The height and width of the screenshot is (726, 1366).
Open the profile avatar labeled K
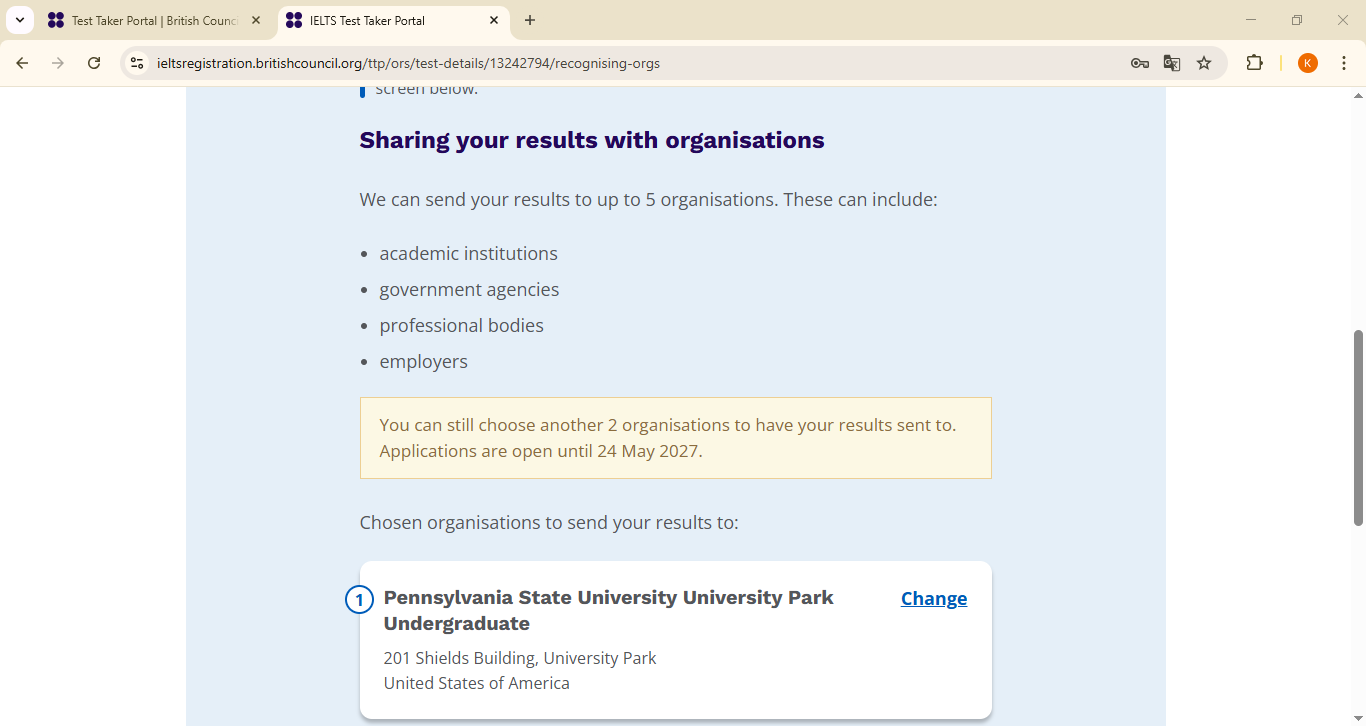click(x=1308, y=63)
